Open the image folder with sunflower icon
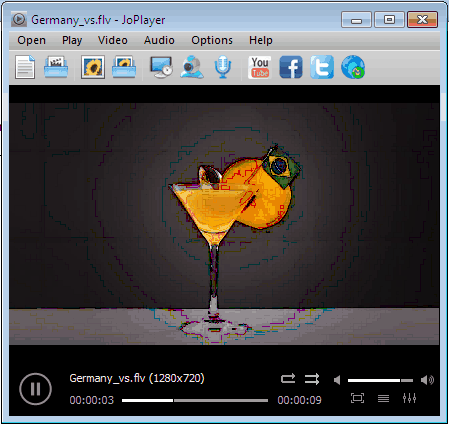Image resolution: width=449 pixels, height=425 pixels. click(x=124, y=67)
